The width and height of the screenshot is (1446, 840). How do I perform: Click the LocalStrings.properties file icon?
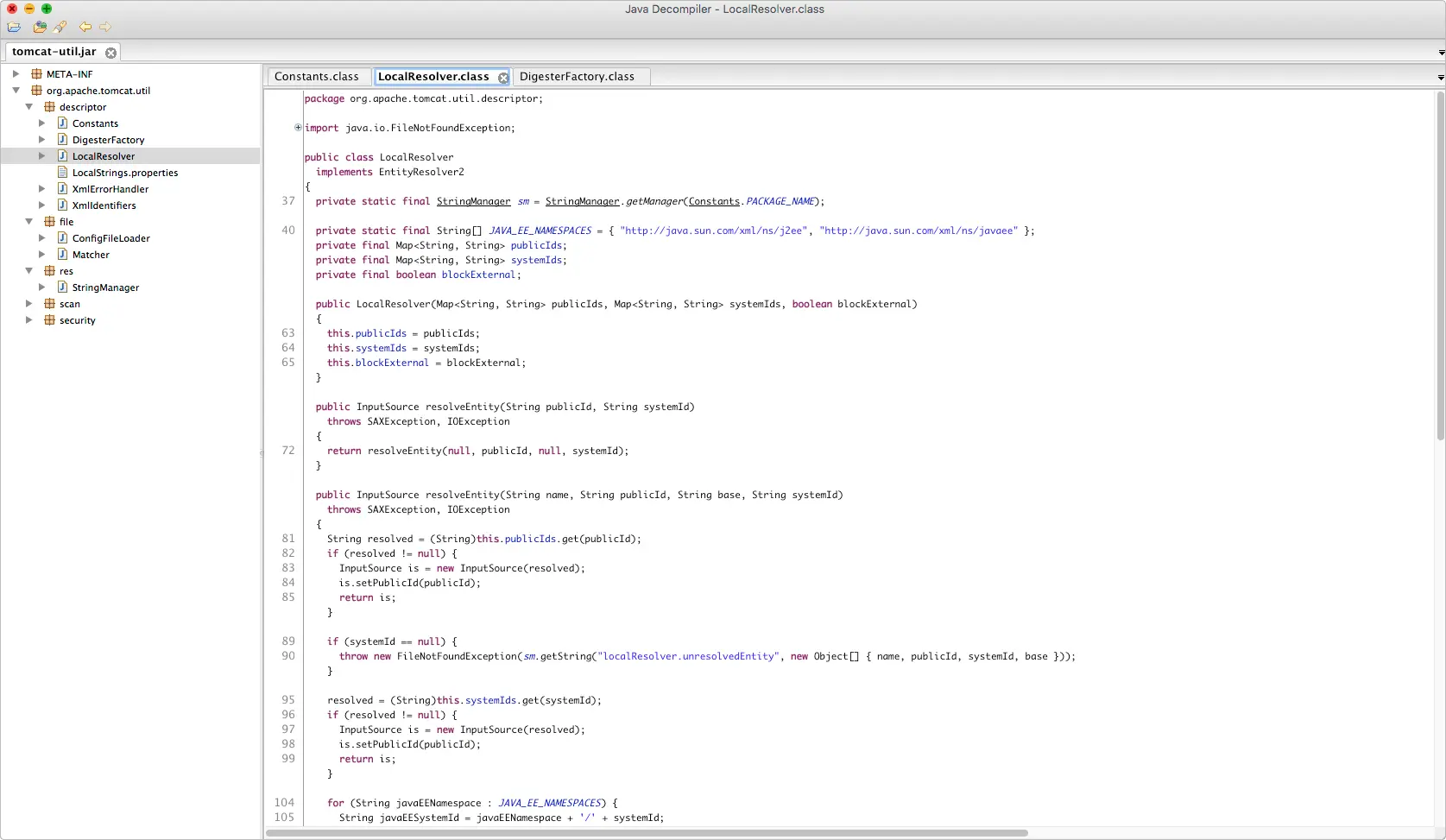pyautogui.click(x=62, y=173)
